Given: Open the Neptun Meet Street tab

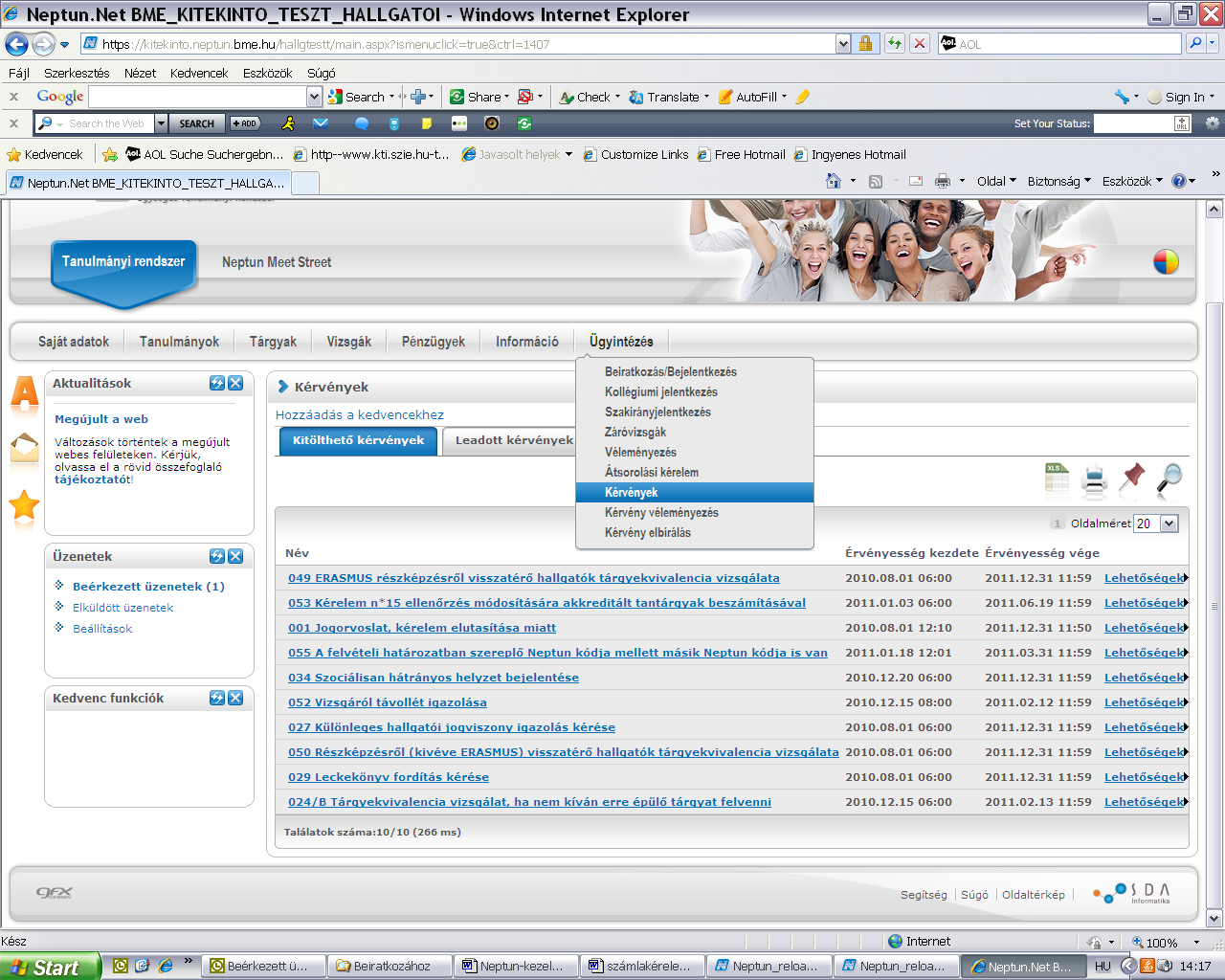Looking at the screenshot, I should coord(277,262).
